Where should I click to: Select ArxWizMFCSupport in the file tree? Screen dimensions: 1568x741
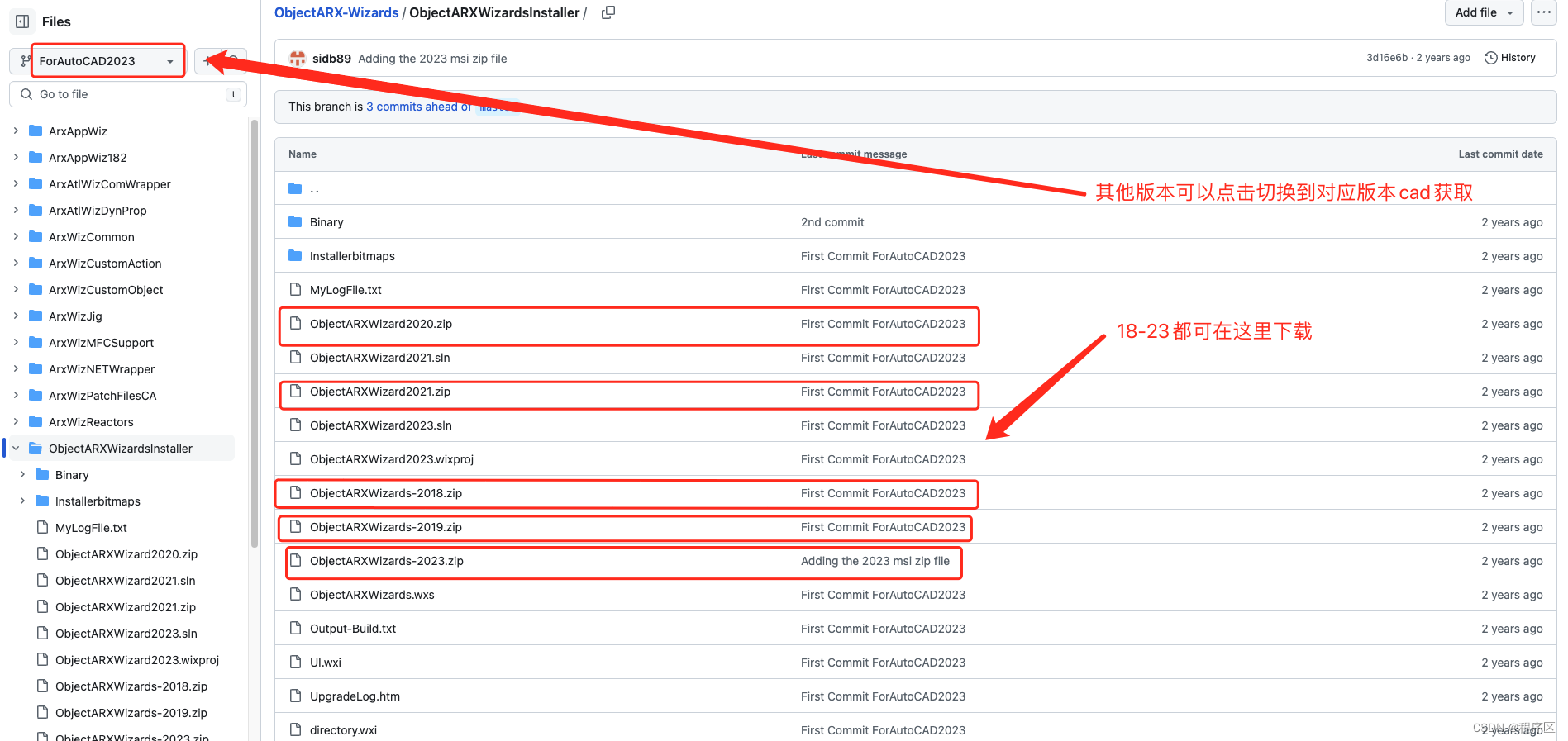(x=101, y=343)
